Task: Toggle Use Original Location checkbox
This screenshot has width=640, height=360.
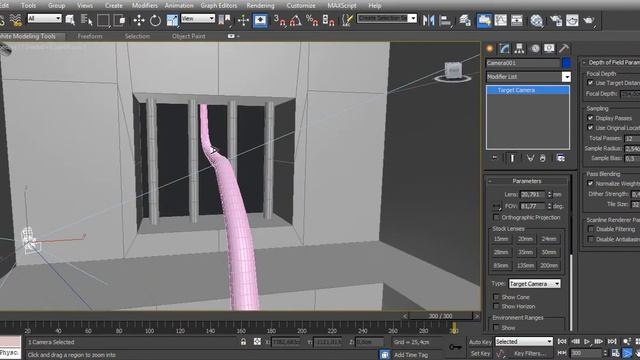Action: coord(590,128)
